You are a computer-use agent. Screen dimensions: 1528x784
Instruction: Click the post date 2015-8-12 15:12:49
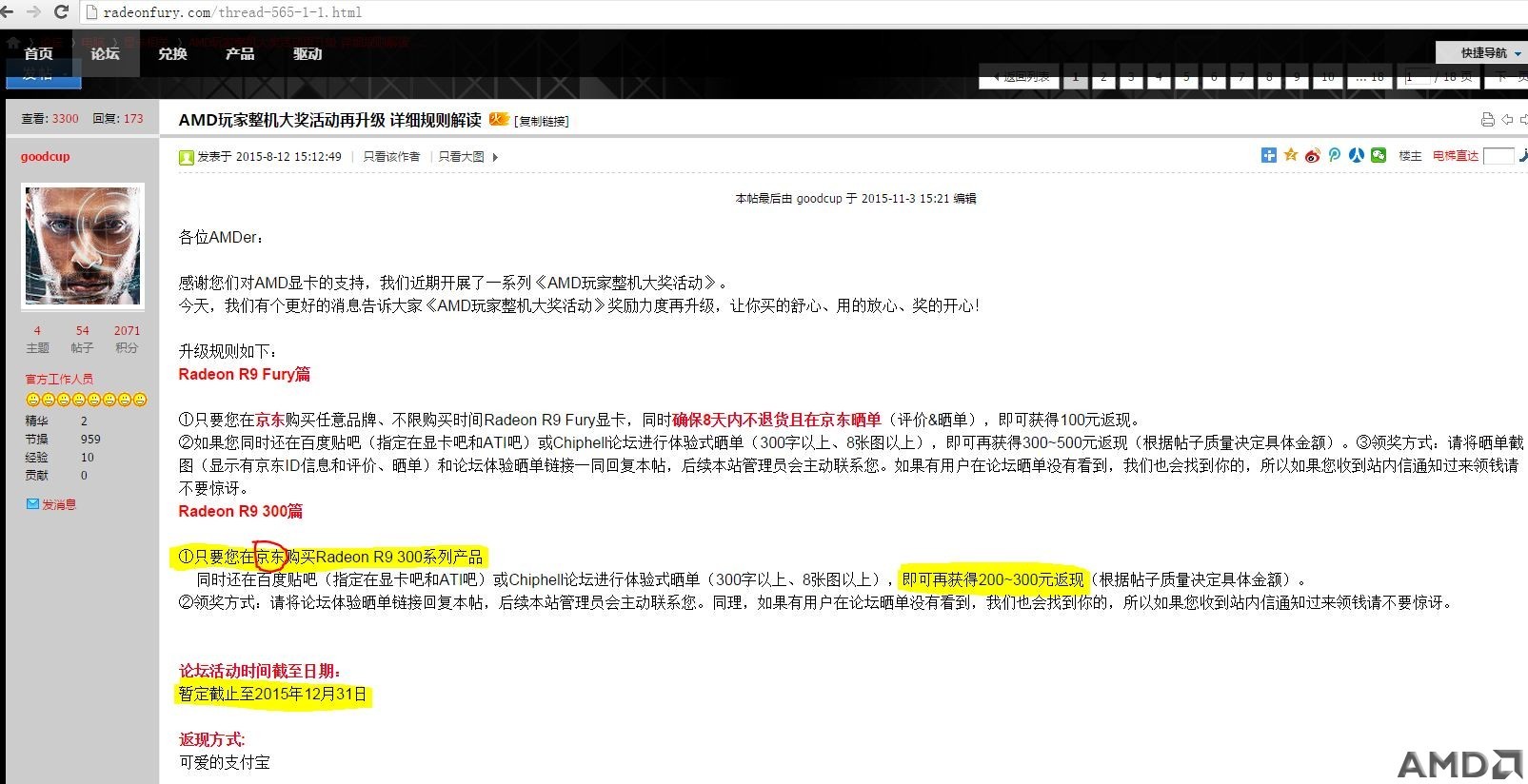click(x=288, y=157)
